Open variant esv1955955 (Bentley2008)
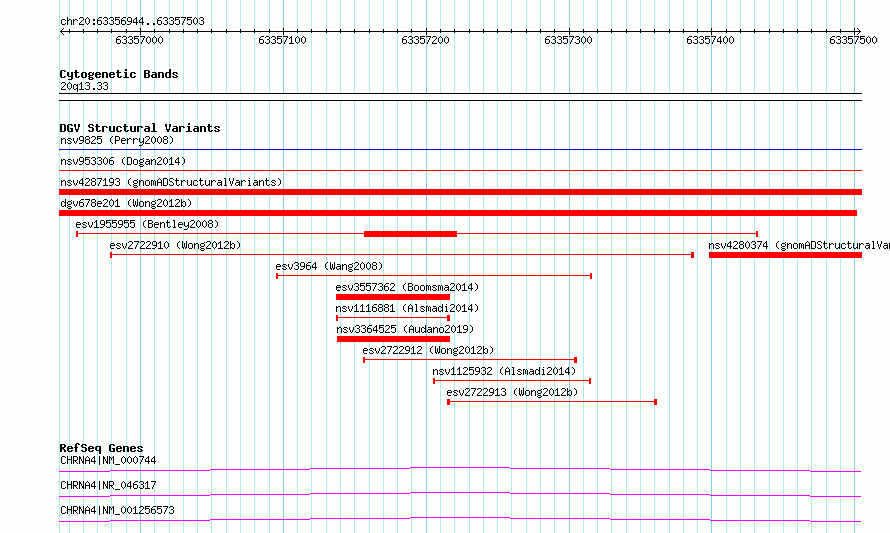Screen dimensions: 890x533 click(147, 224)
